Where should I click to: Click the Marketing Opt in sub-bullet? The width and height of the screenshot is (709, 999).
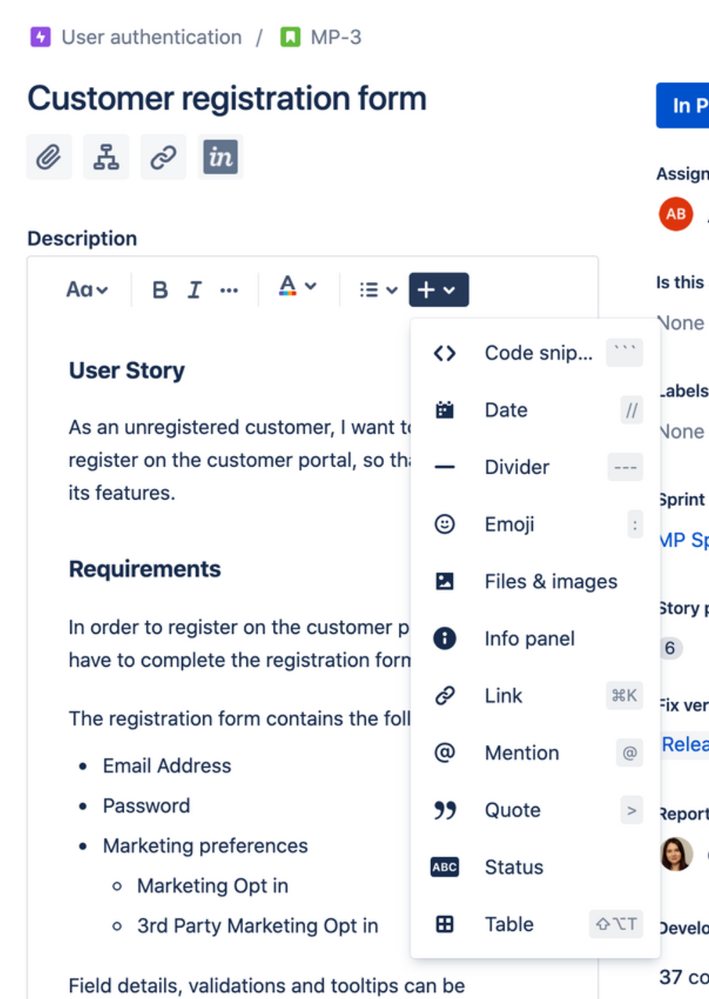[213, 886]
